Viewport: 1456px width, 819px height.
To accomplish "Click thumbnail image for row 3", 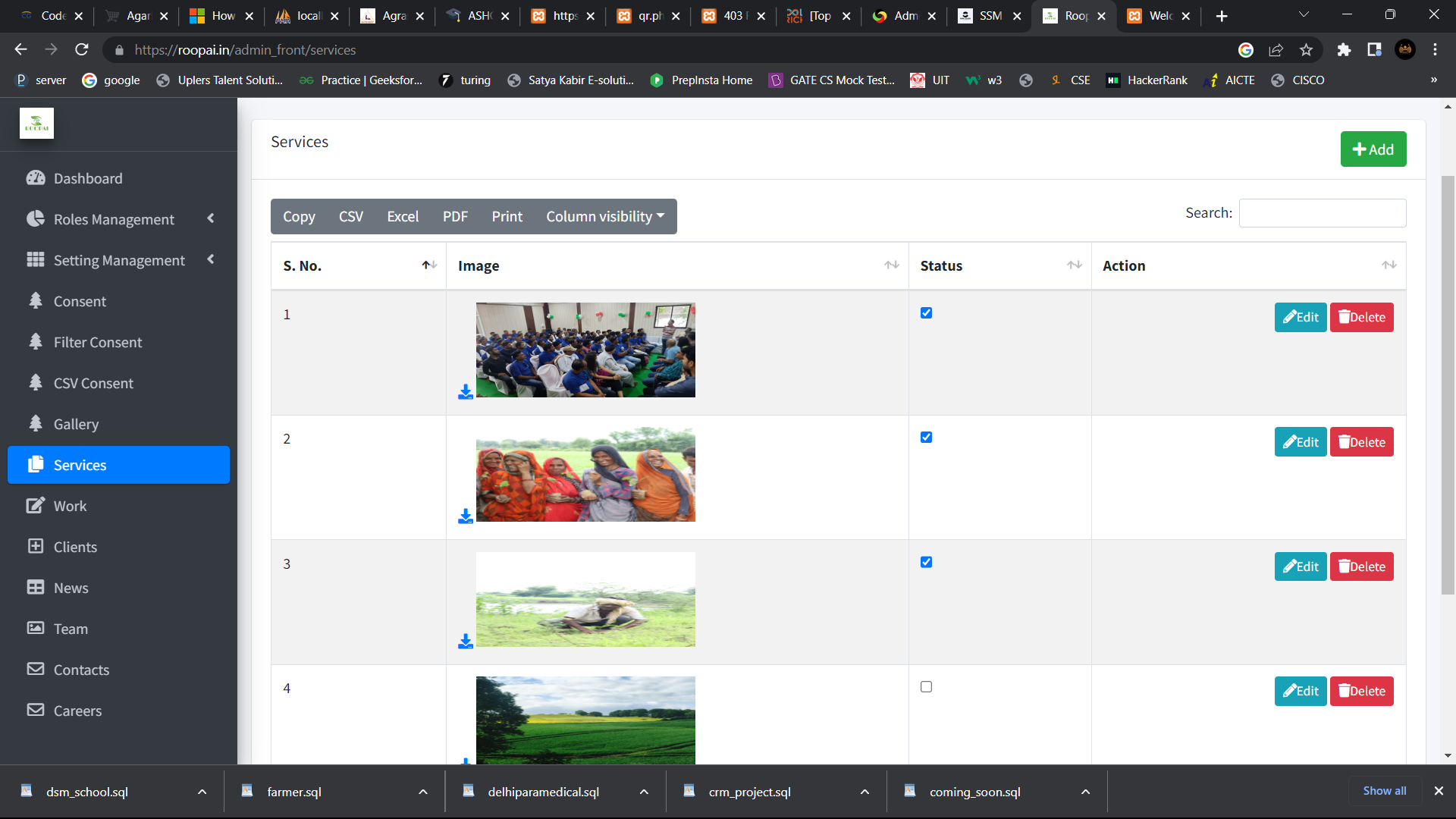I will coord(585,598).
